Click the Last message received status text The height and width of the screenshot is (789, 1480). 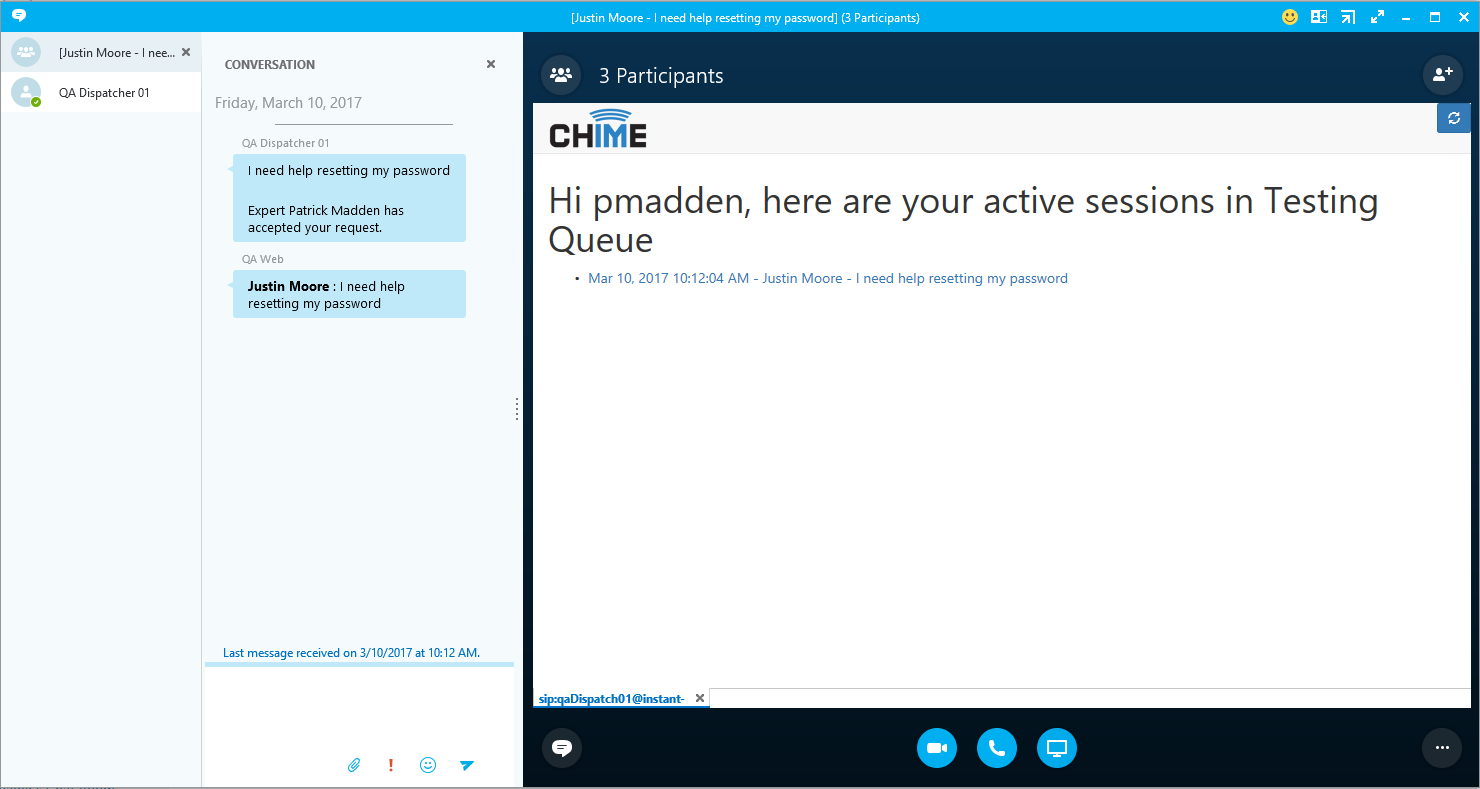[x=351, y=653]
